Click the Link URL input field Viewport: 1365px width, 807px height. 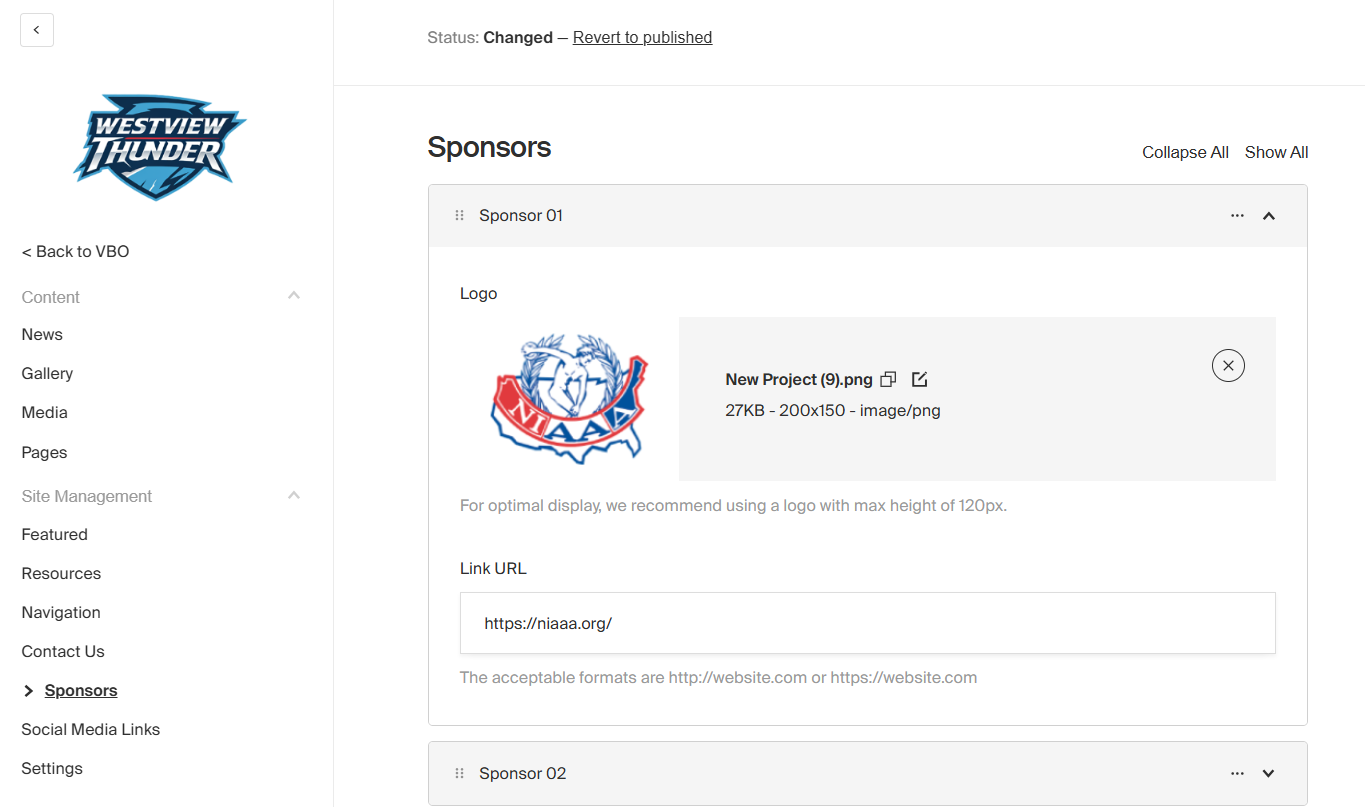pyautogui.click(x=867, y=623)
